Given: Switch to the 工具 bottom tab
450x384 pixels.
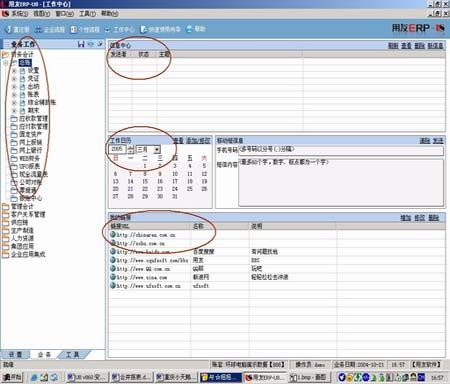Looking at the screenshot, I should coord(72,355).
